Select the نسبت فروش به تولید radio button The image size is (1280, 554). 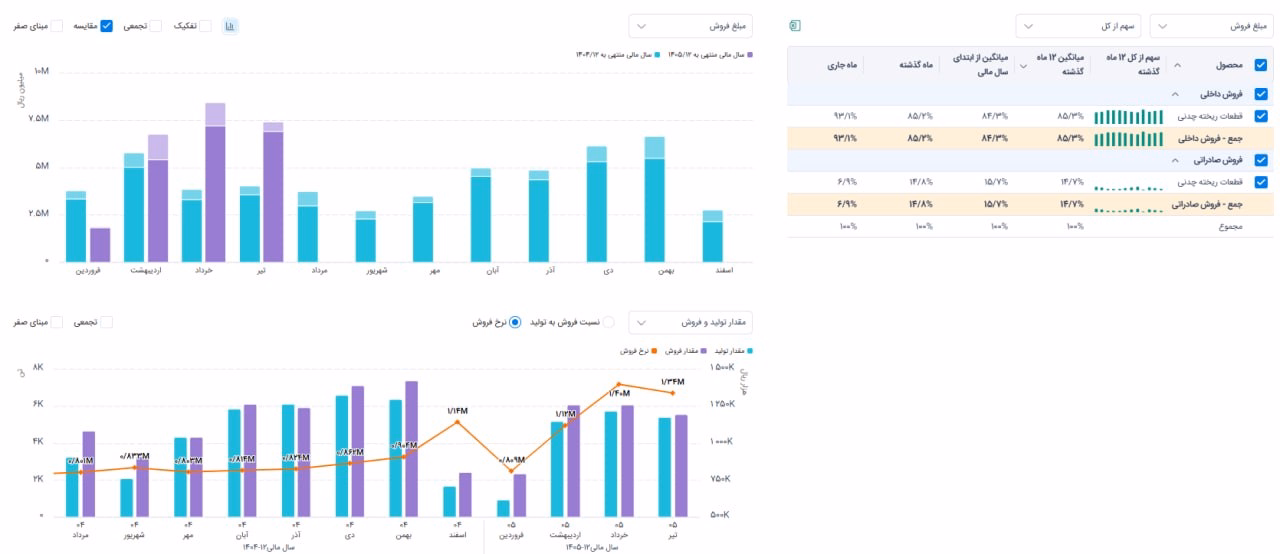click(609, 322)
